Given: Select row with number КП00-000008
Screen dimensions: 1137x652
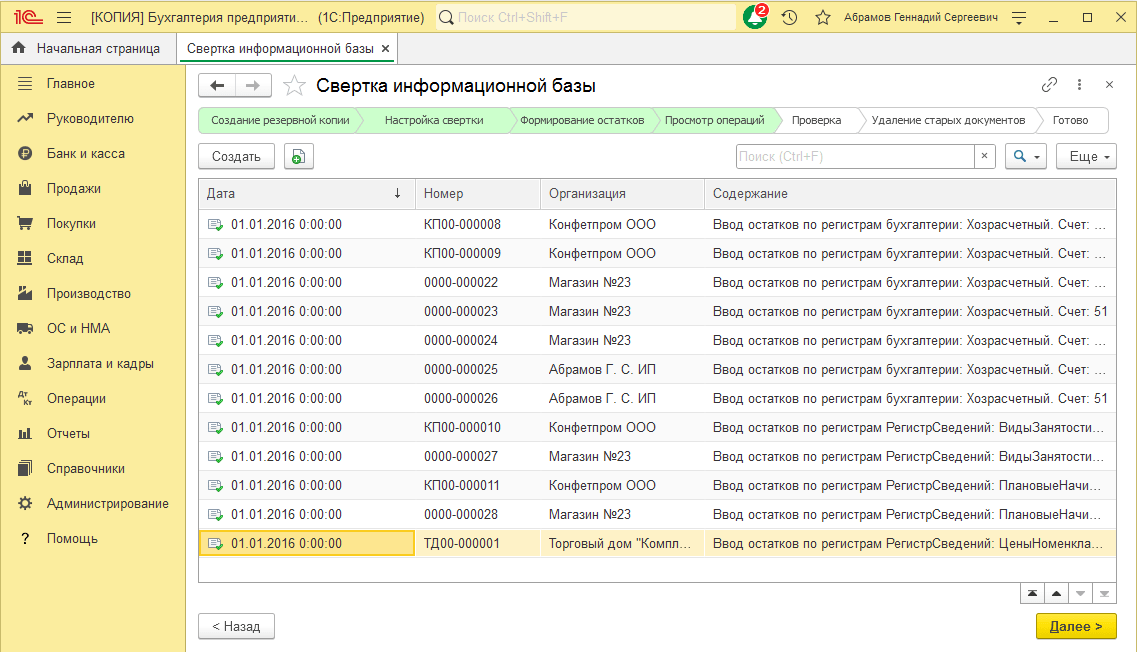Looking at the screenshot, I should (657, 225).
